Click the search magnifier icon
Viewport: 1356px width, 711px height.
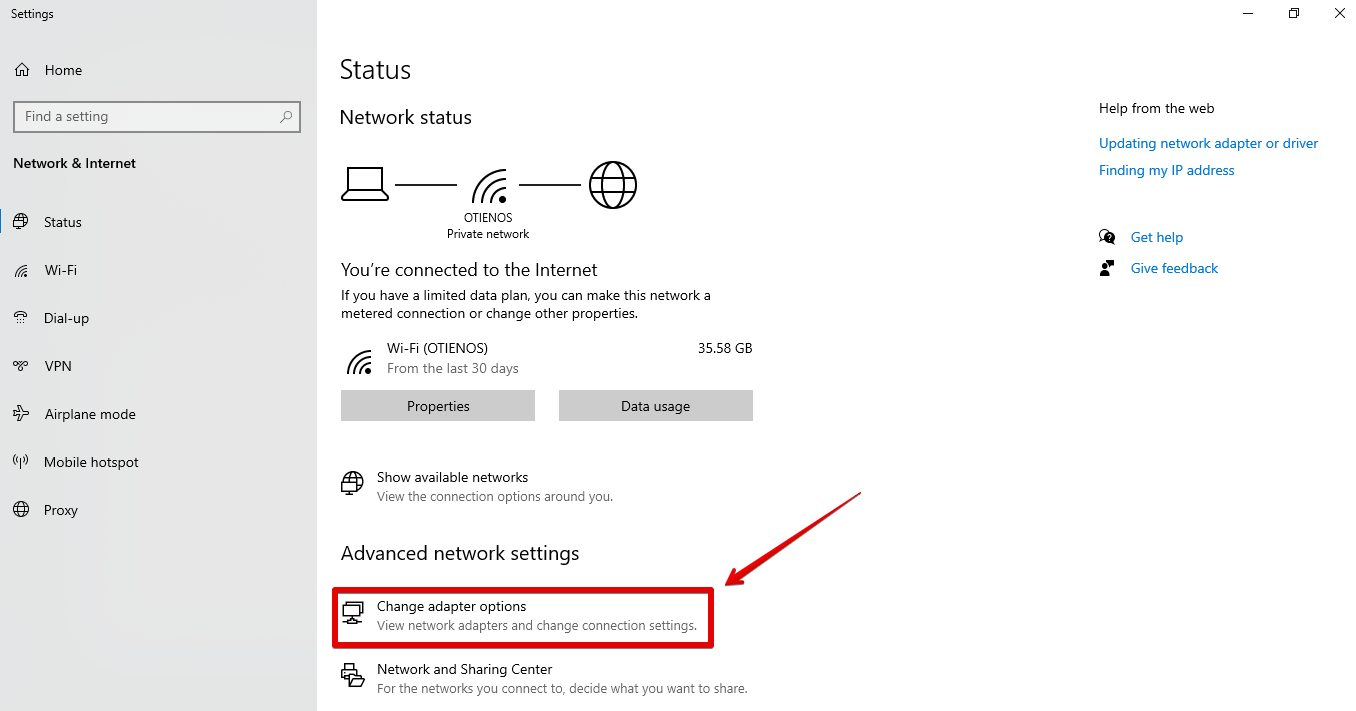[286, 117]
